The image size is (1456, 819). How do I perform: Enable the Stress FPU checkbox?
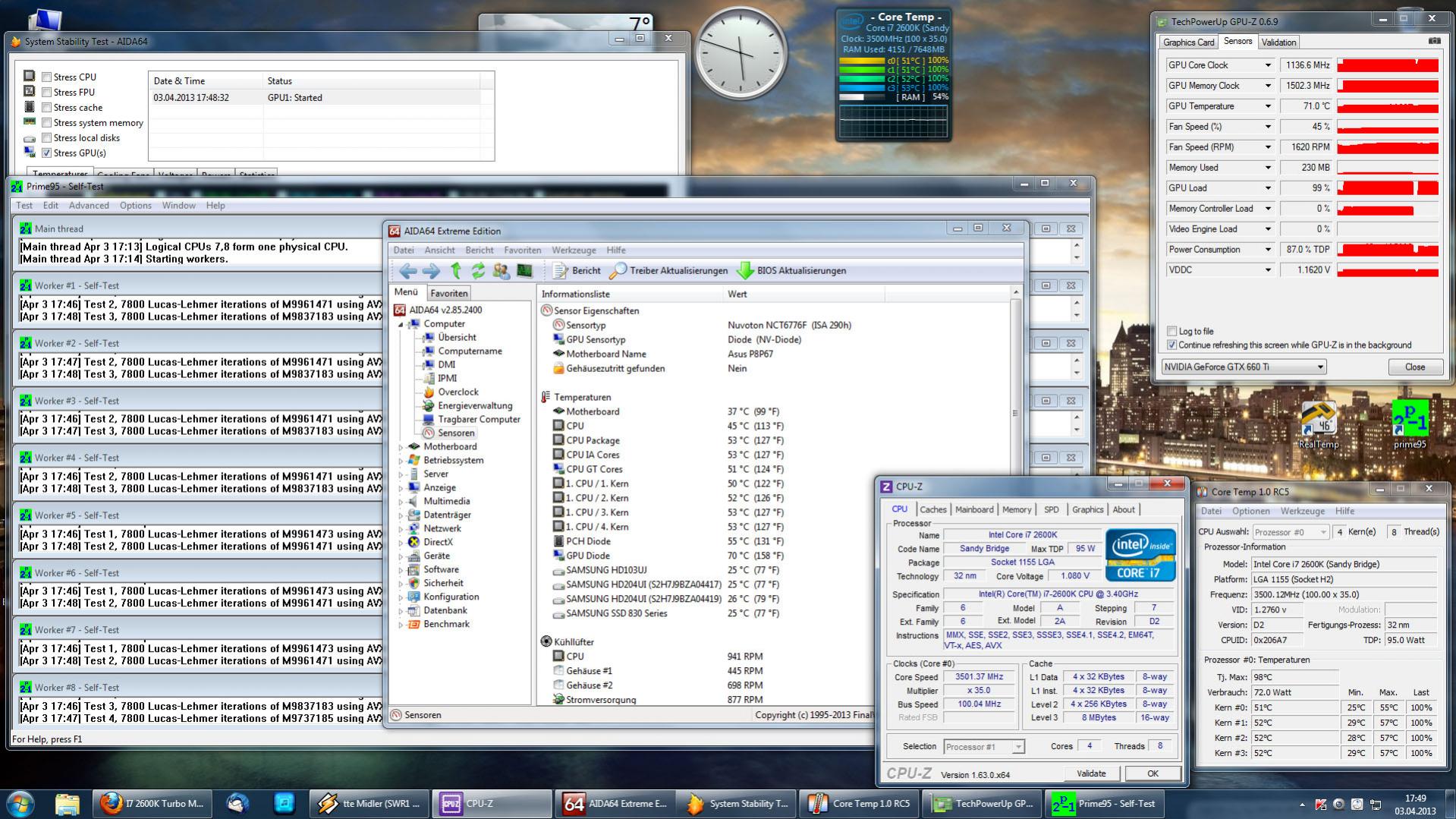pos(47,92)
